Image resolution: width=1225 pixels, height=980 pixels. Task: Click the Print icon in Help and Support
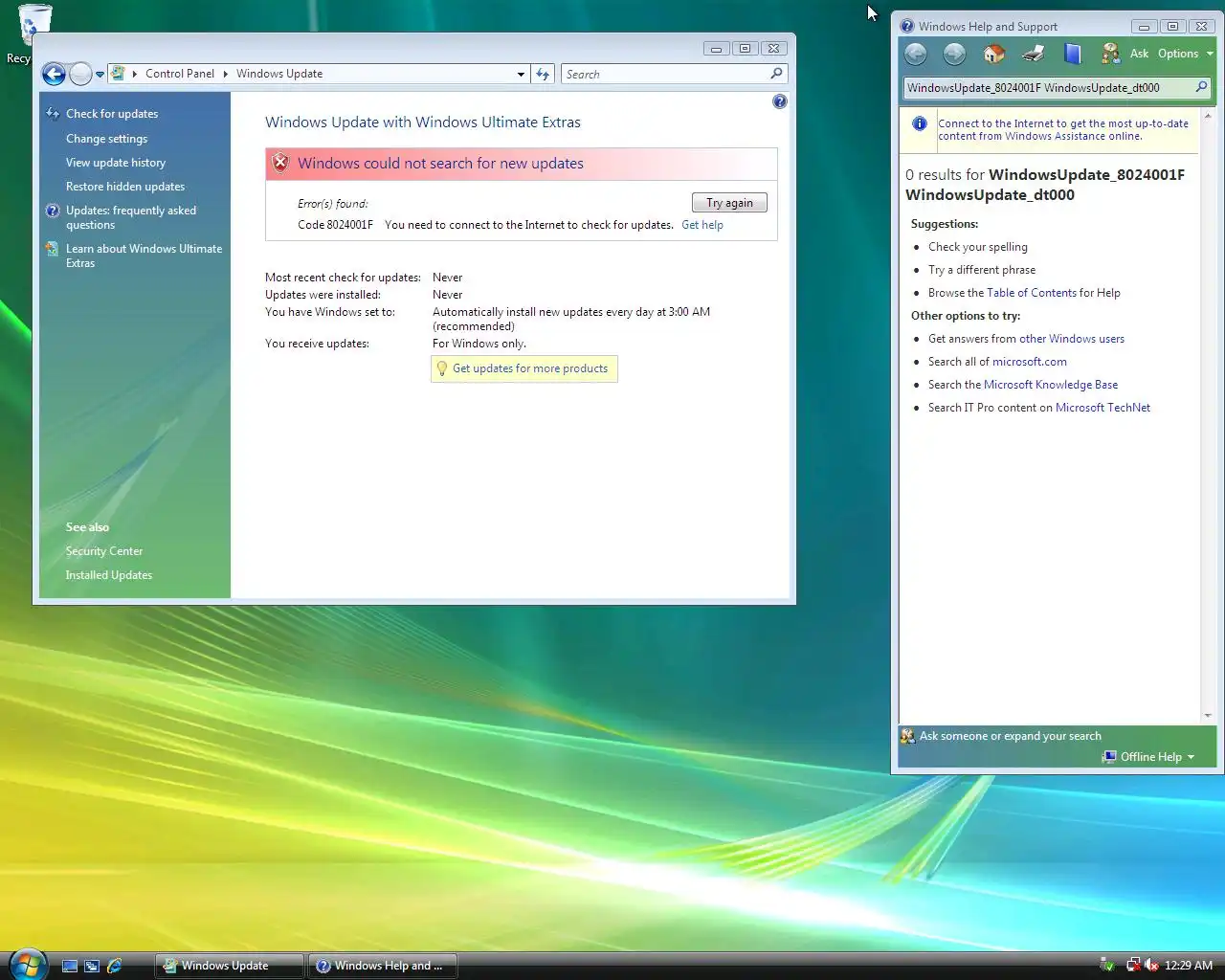tap(1034, 54)
